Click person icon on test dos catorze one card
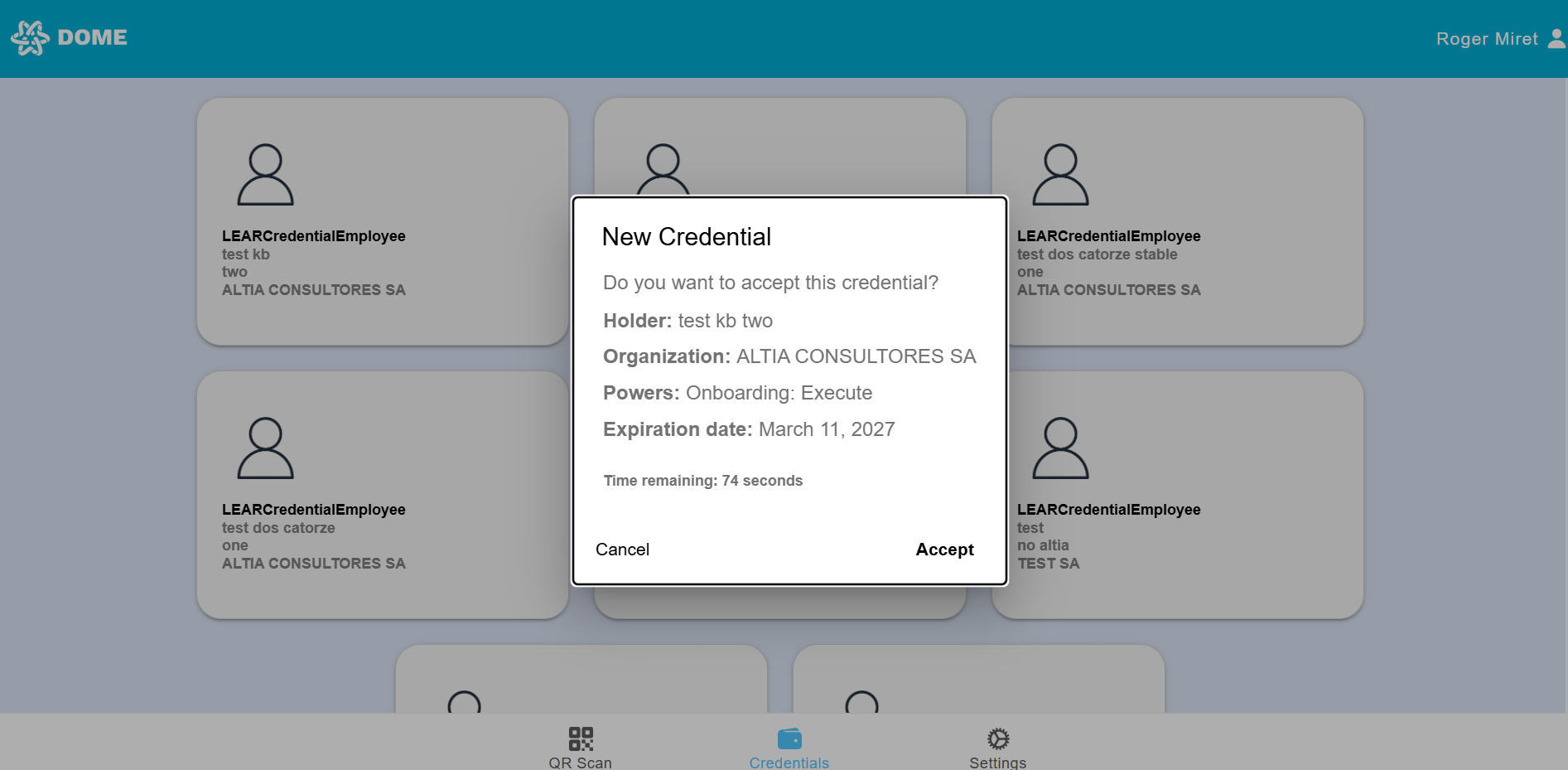 point(265,448)
